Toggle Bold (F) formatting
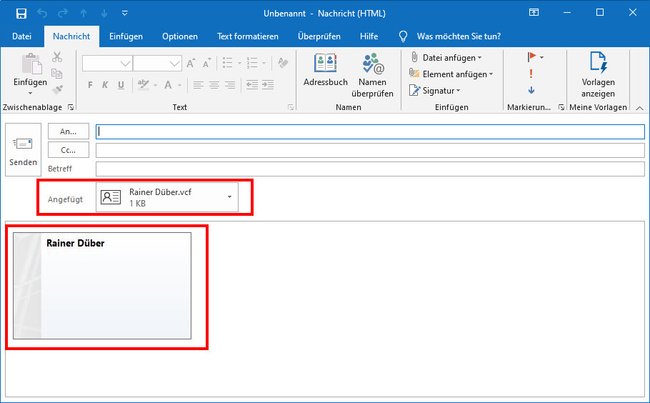This screenshot has width=650, height=403. (x=90, y=85)
